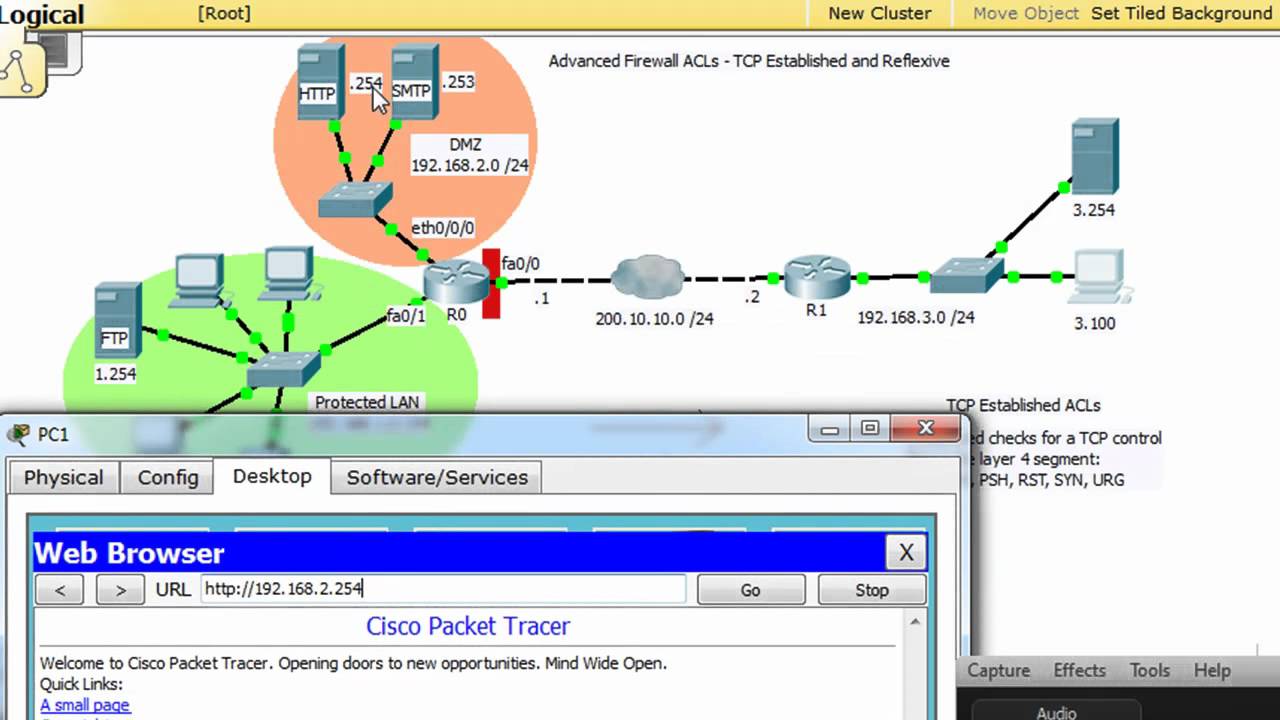The image size is (1280, 720).
Task: Follow the 'A small page' link
Action: 85,705
